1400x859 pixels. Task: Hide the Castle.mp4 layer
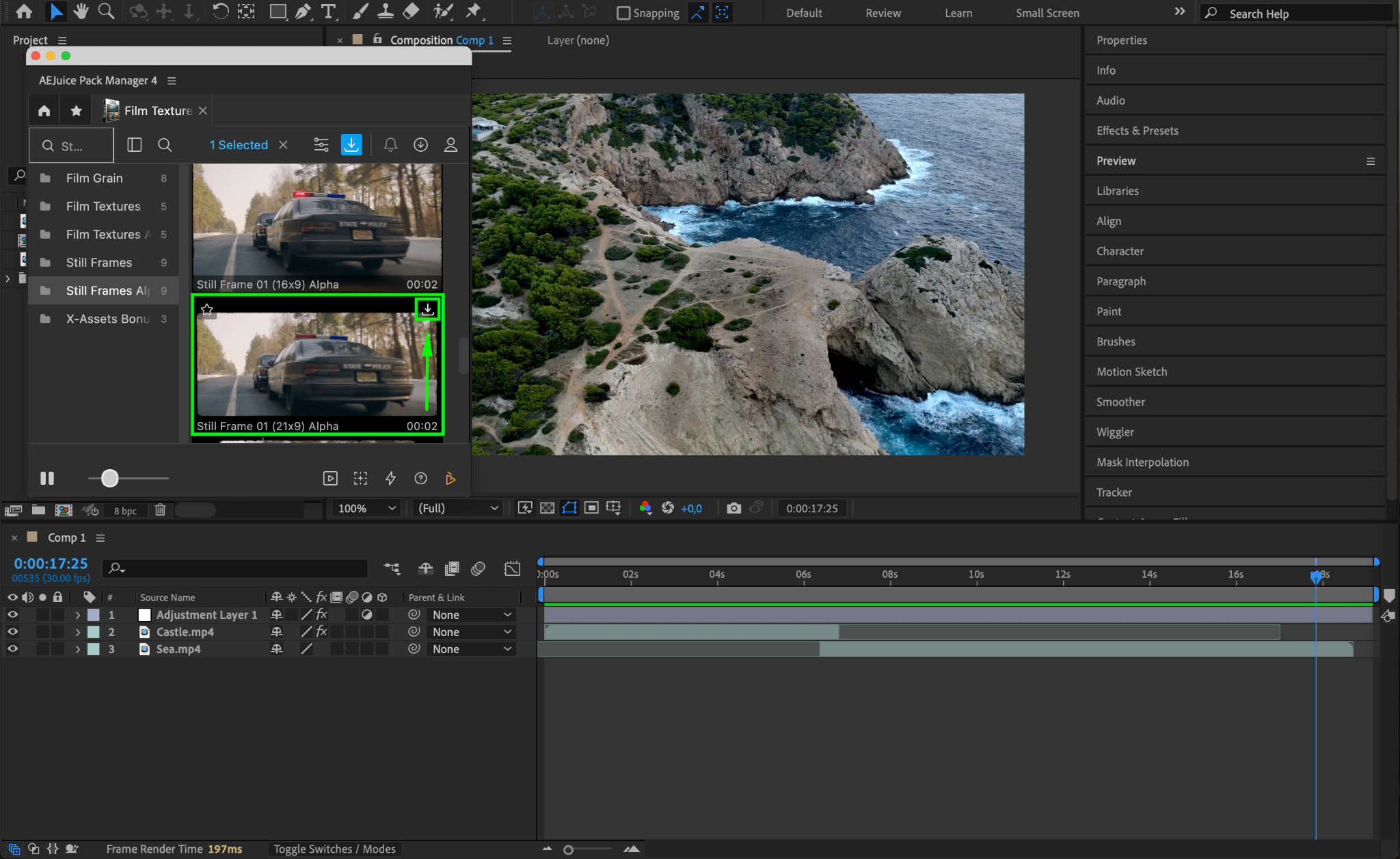point(12,632)
